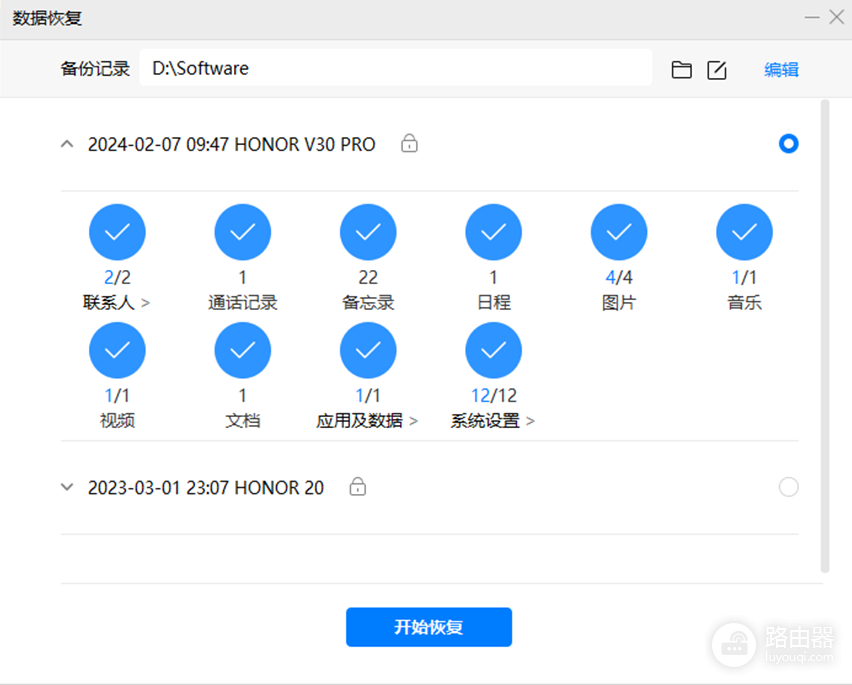Uncheck the 音乐 checkmark circle
This screenshot has width=852, height=685.
tap(744, 232)
